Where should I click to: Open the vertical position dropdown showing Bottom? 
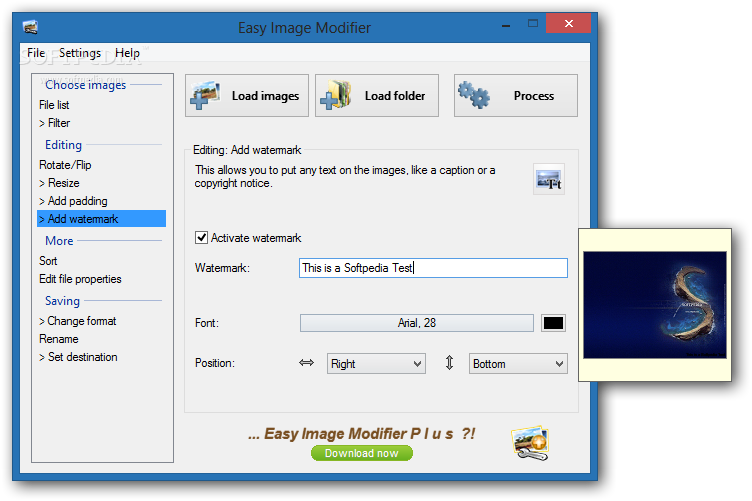pos(518,364)
